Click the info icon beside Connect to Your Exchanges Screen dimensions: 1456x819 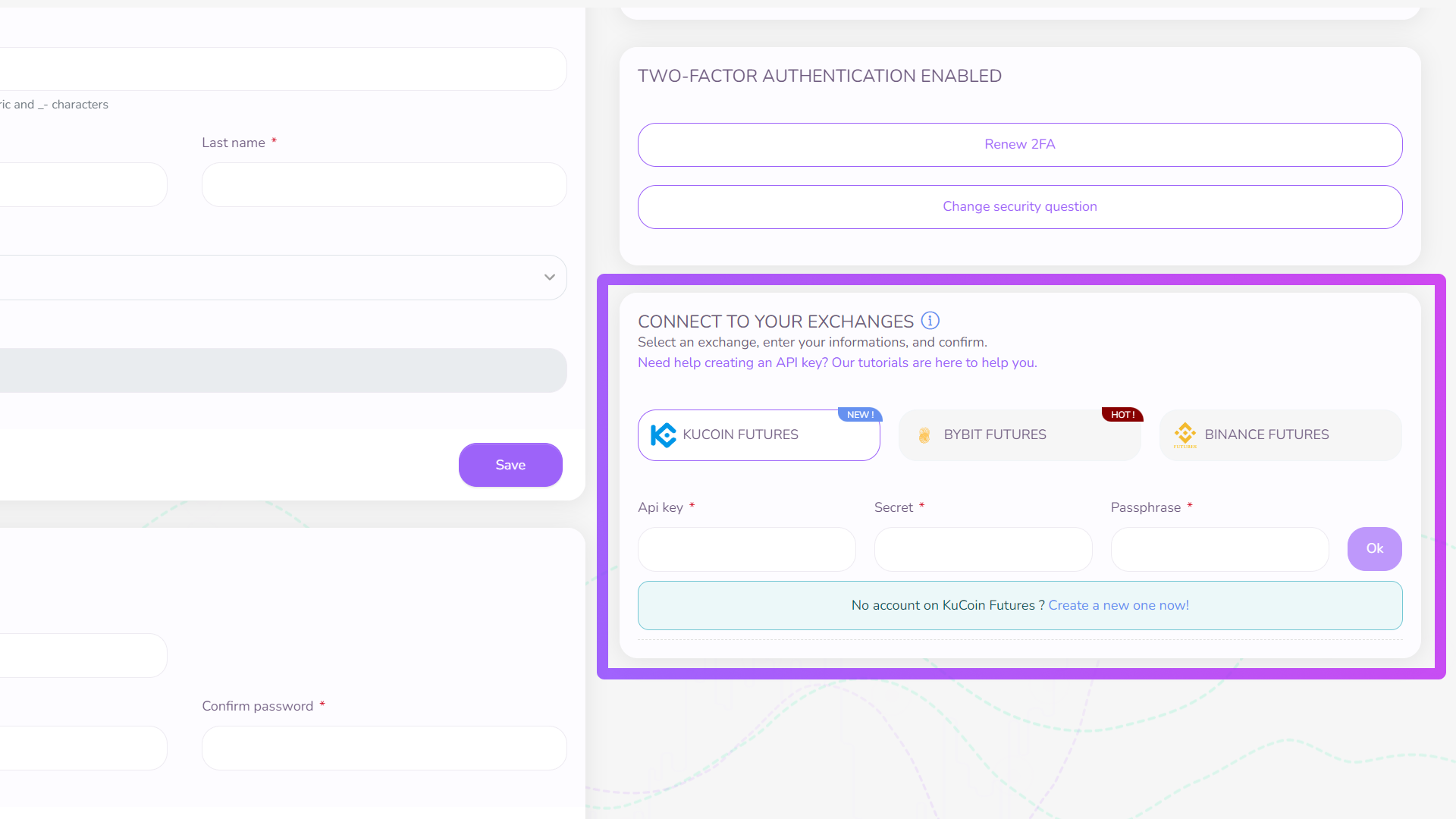930,321
